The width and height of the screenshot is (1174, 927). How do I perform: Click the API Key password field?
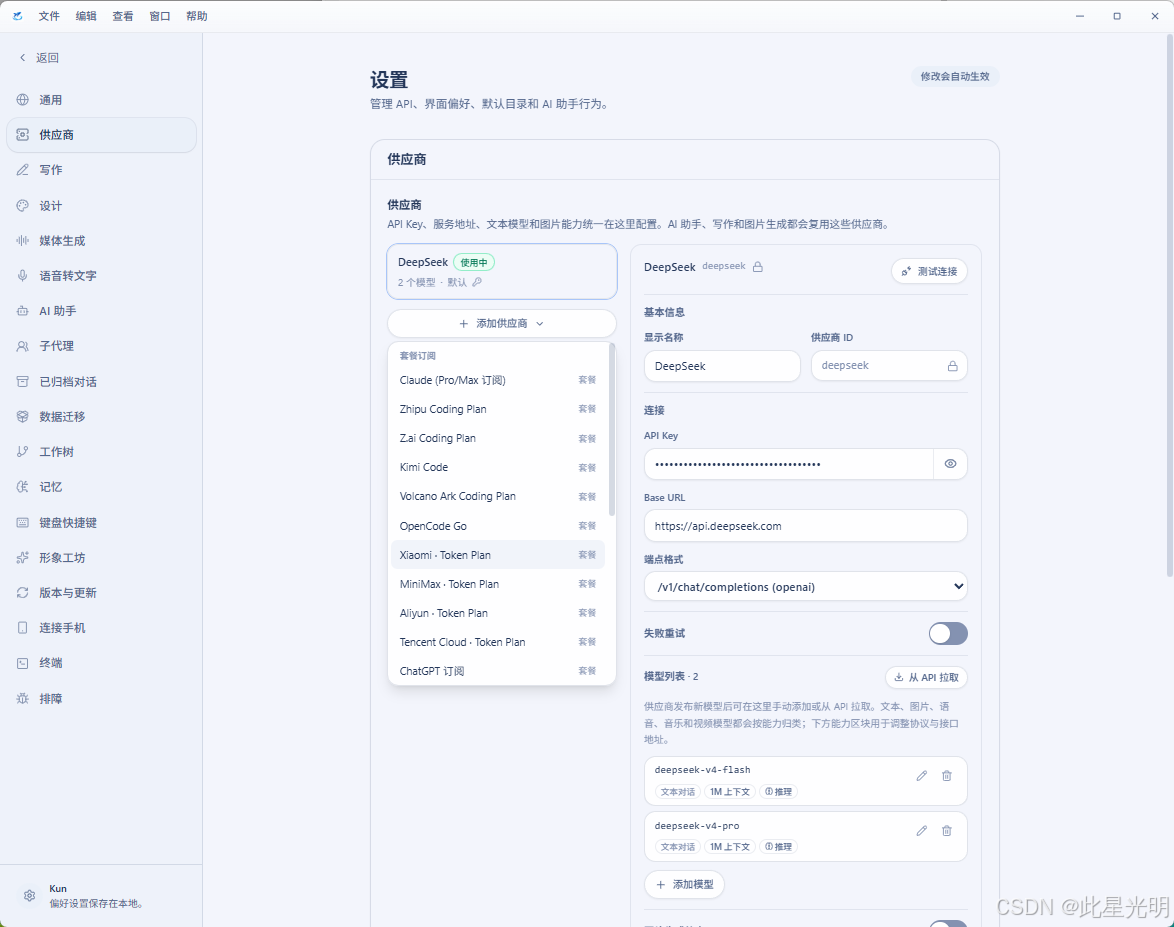[x=788, y=464]
